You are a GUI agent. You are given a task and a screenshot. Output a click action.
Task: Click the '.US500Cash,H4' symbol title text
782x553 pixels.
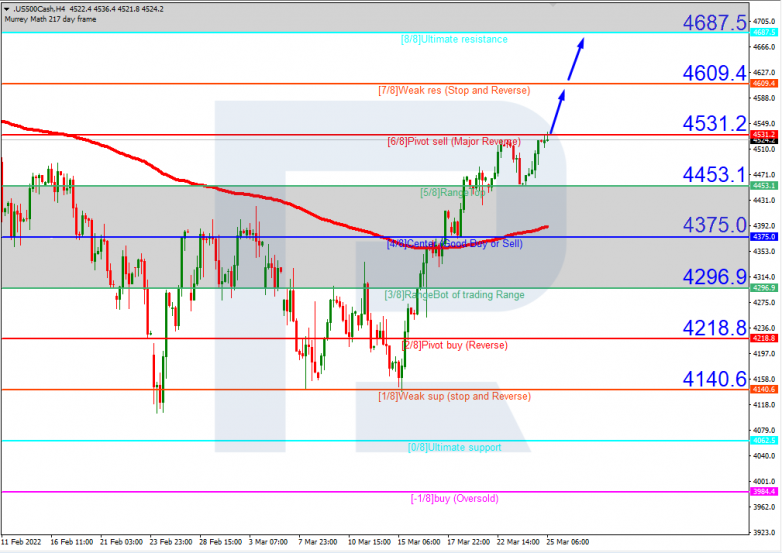[x=39, y=9]
